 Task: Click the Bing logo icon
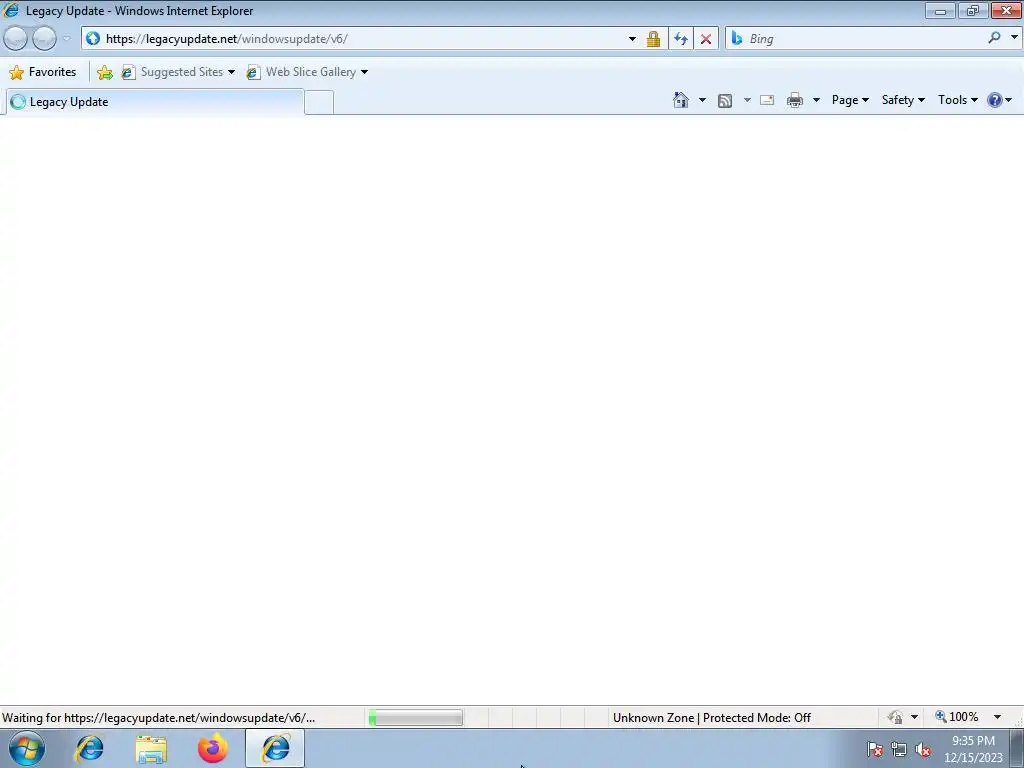click(x=737, y=39)
